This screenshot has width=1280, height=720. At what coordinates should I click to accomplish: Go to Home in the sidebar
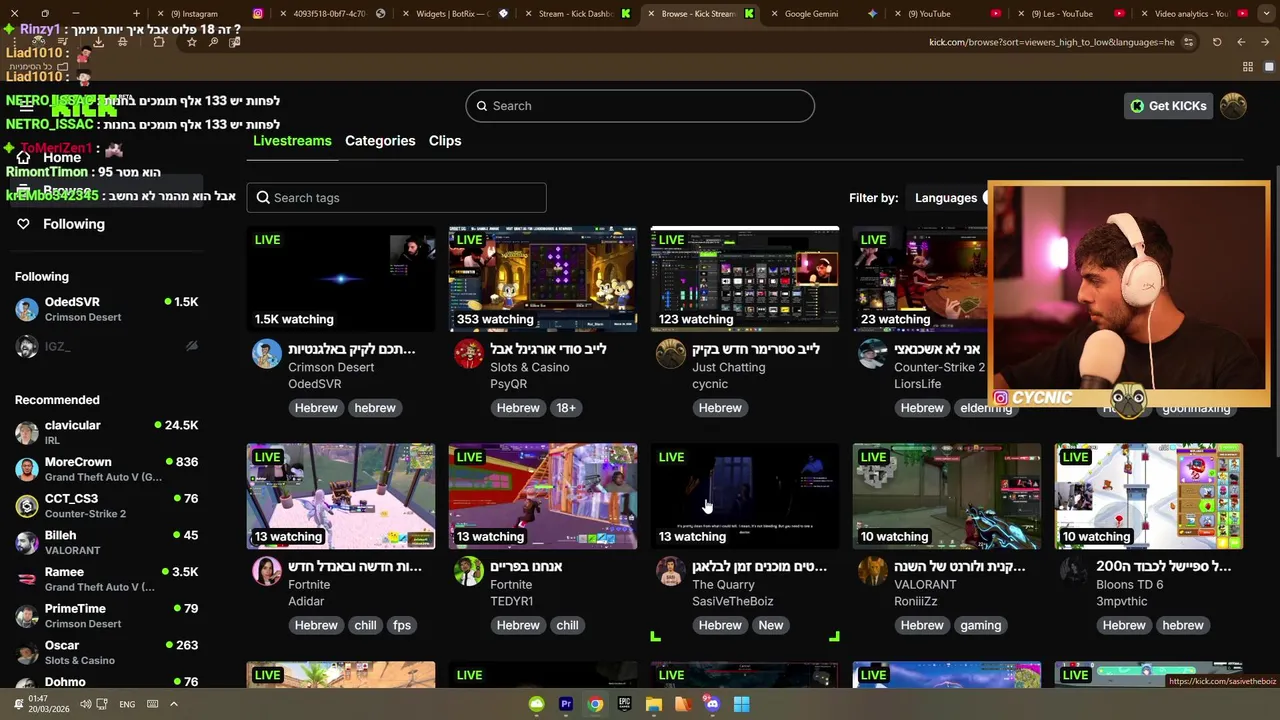(62, 158)
